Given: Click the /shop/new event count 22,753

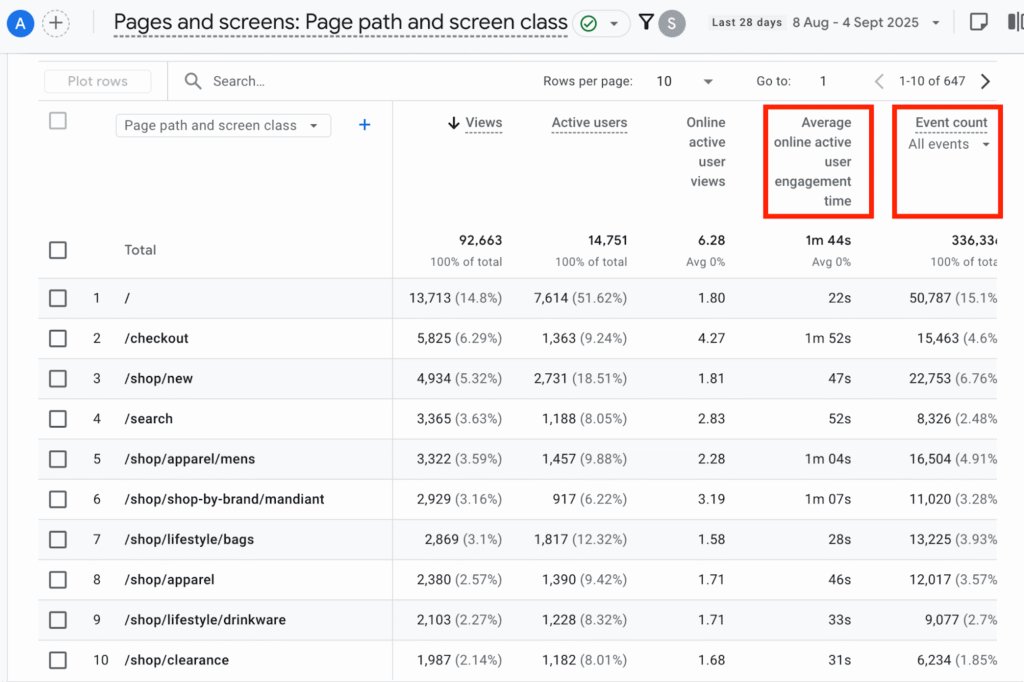Looking at the screenshot, I should click(x=930, y=379).
